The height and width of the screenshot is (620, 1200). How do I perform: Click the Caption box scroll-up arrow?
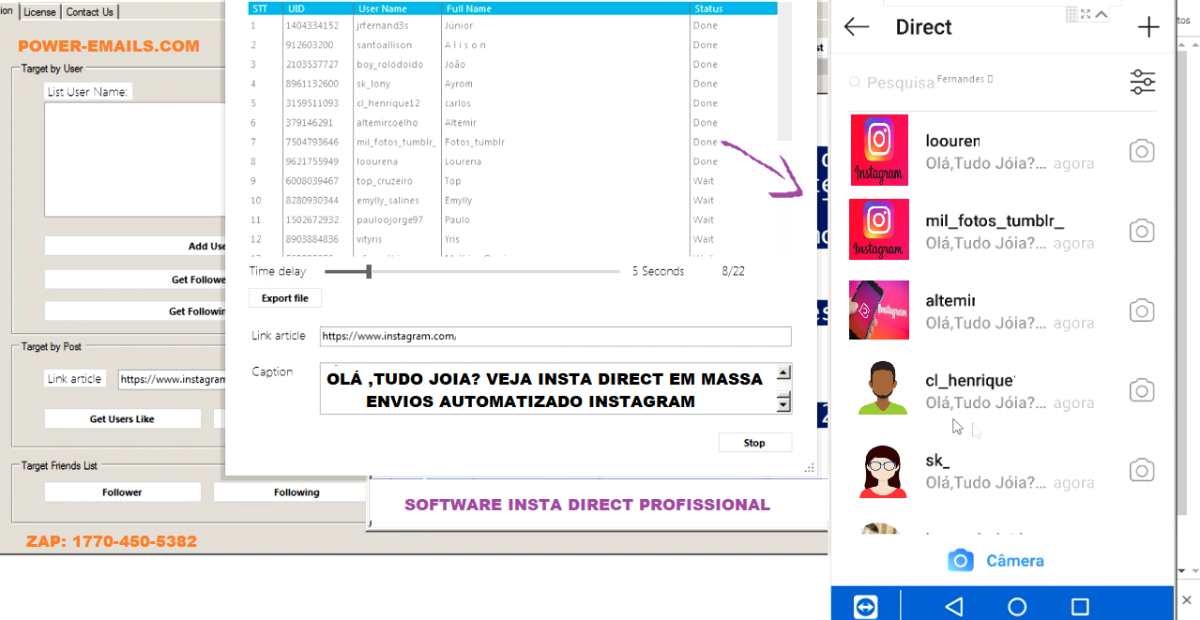click(x=784, y=374)
